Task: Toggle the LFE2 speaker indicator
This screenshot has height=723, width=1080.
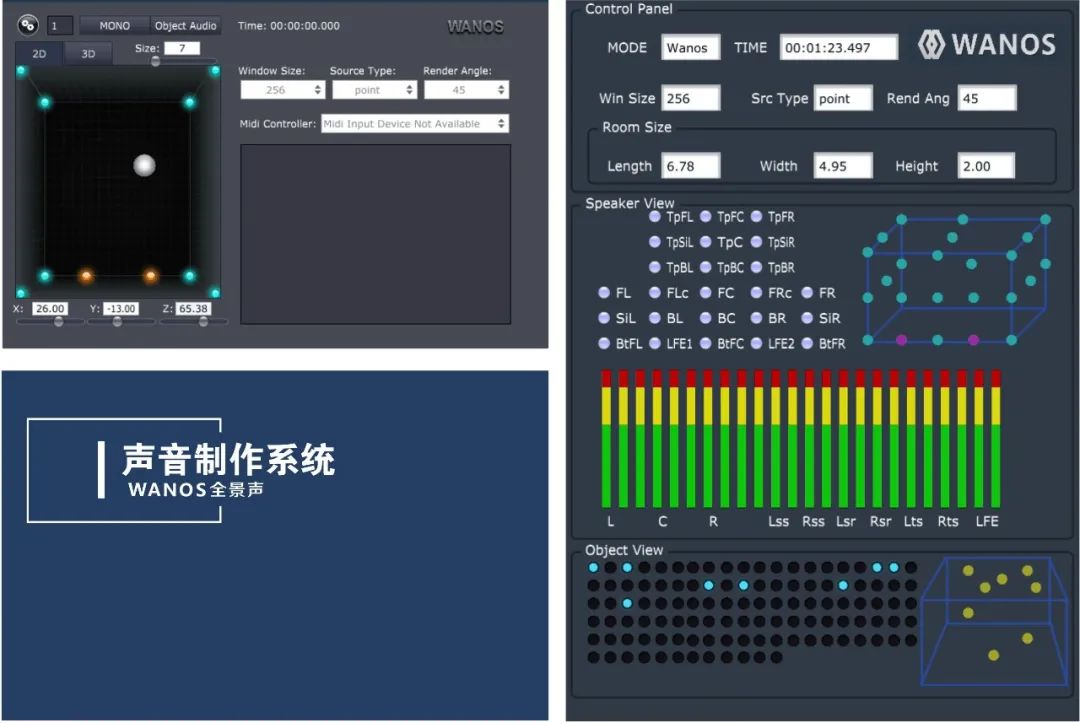Action: 756,343
